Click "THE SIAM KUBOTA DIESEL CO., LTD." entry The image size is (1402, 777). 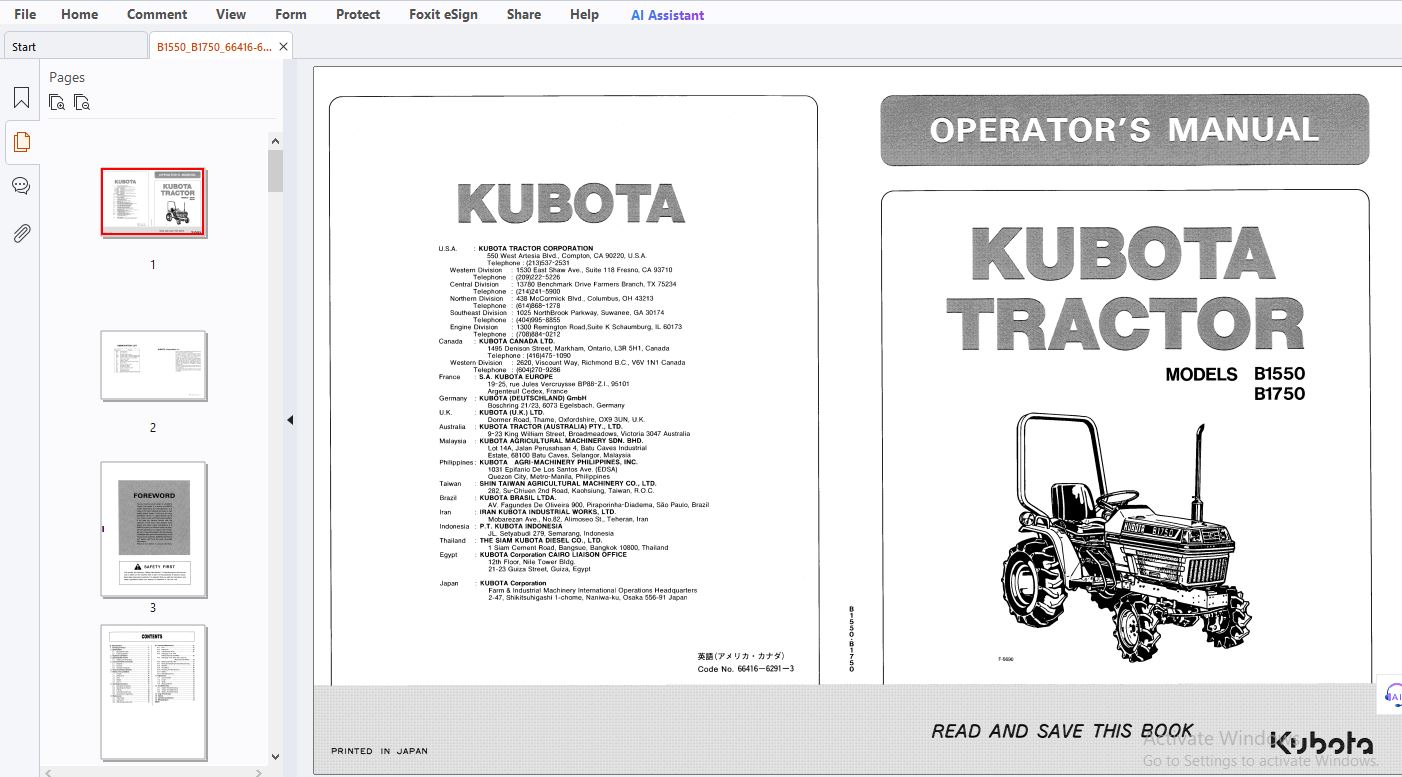(541, 541)
